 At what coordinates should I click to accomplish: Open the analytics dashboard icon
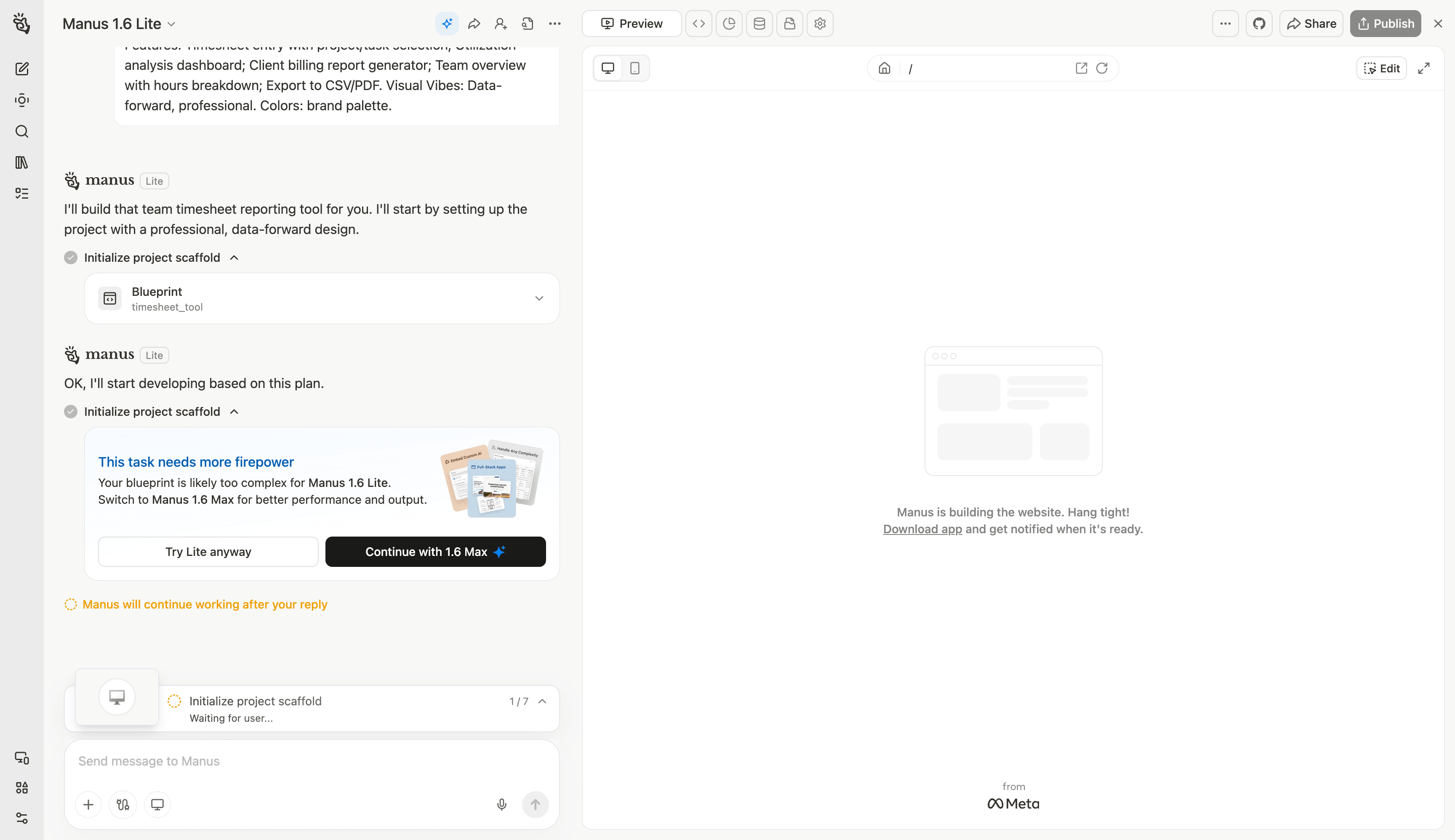[729, 24]
